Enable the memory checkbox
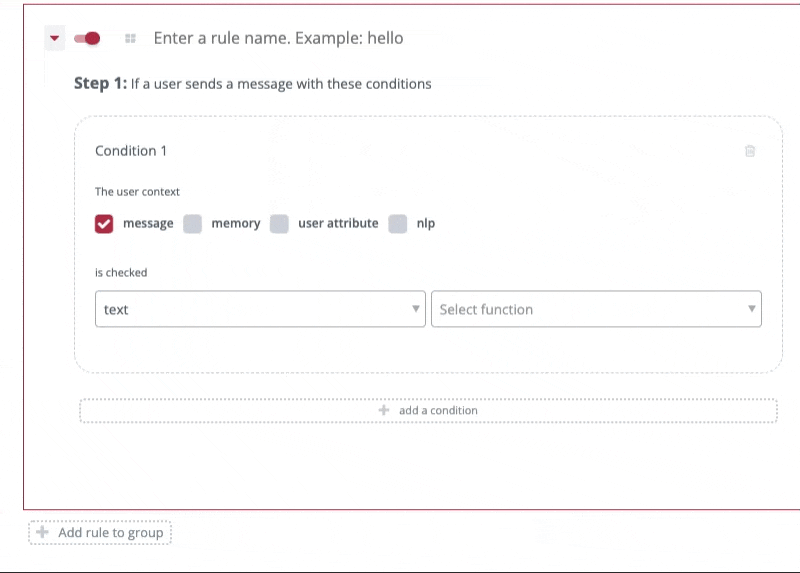Viewport: 800px width, 573px height. [x=193, y=224]
